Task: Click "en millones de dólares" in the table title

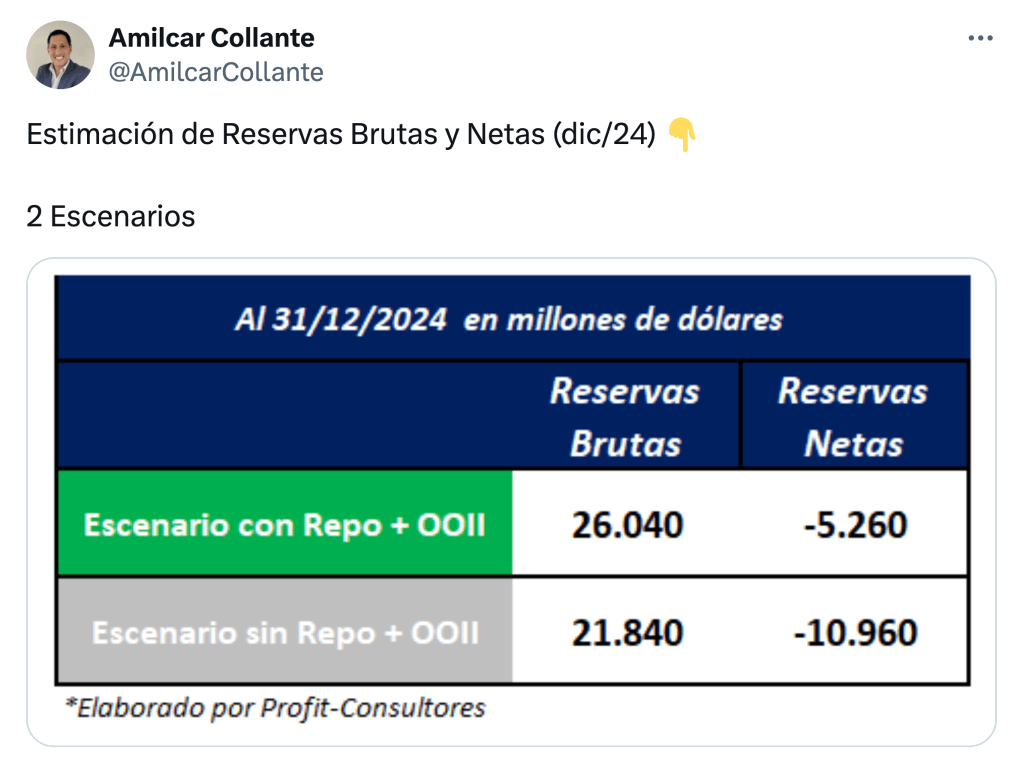Action: [x=623, y=320]
